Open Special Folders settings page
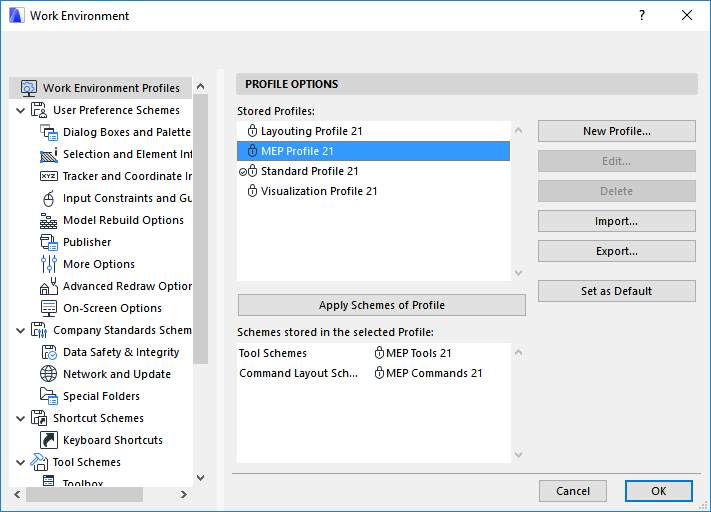 point(101,396)
